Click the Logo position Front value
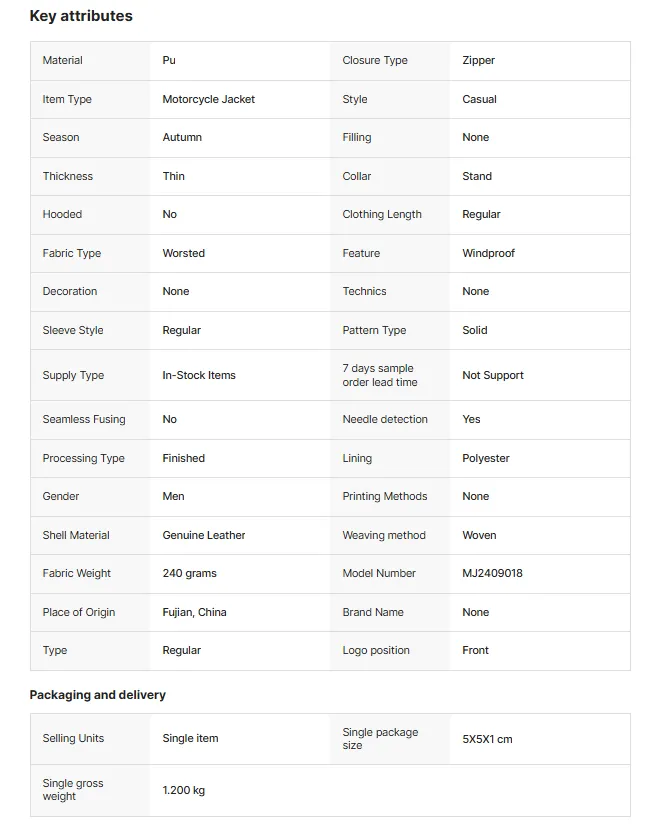The width and height of the screenshot is (649, 828). coord(475,651)
